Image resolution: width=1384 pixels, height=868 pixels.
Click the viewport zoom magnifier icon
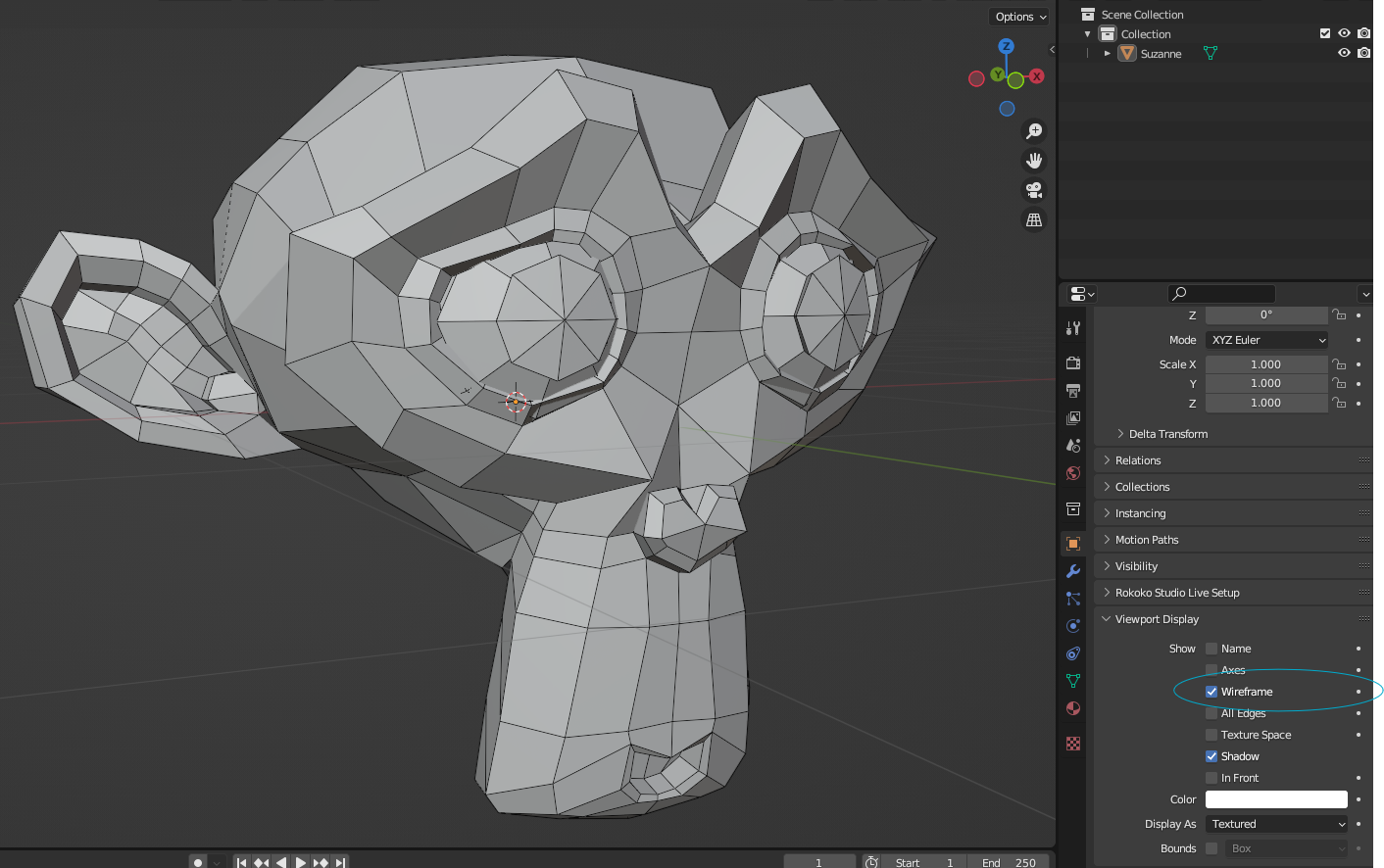click(x=1034, y=130)
